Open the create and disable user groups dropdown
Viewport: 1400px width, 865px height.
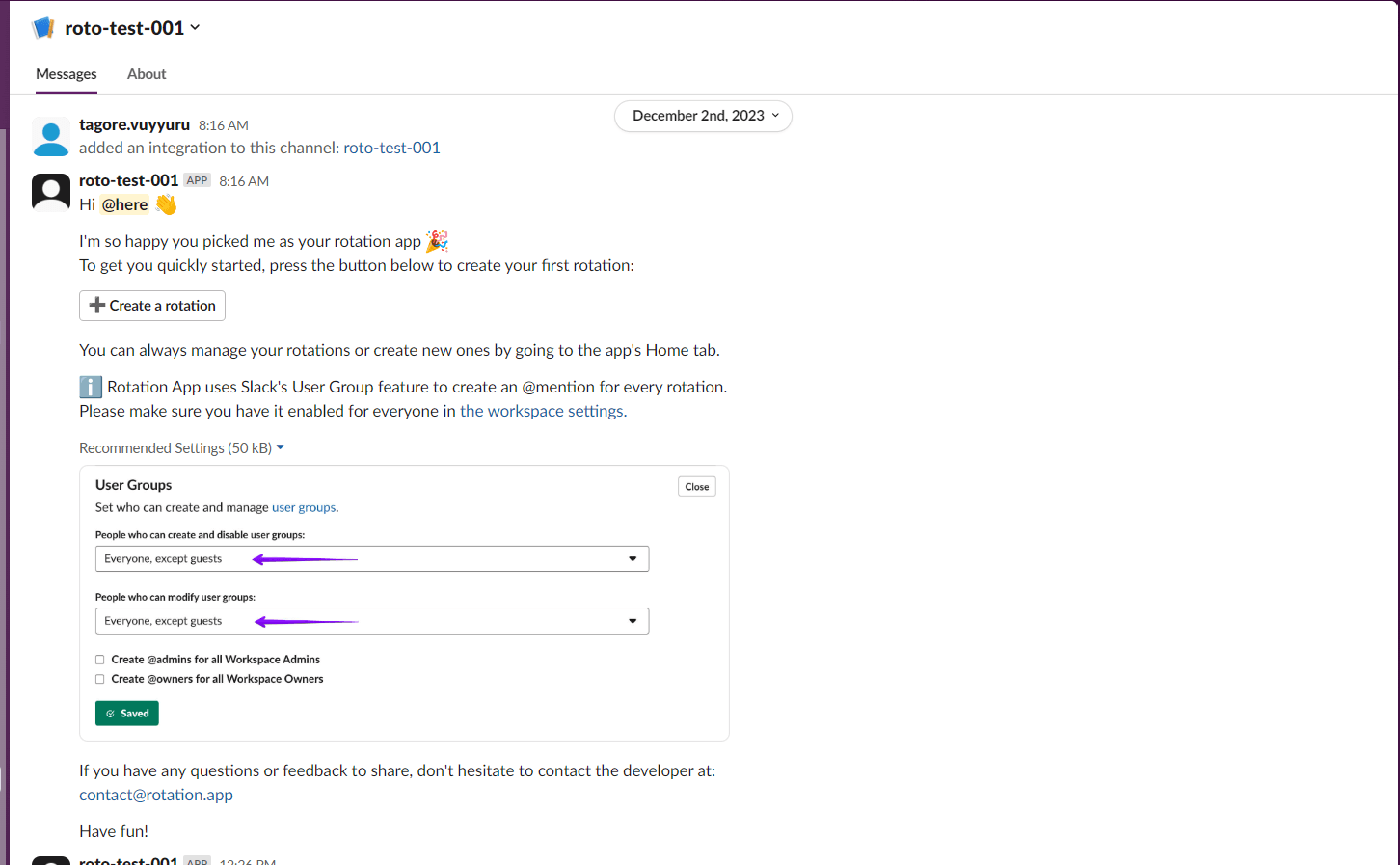(x=371, y=559)
